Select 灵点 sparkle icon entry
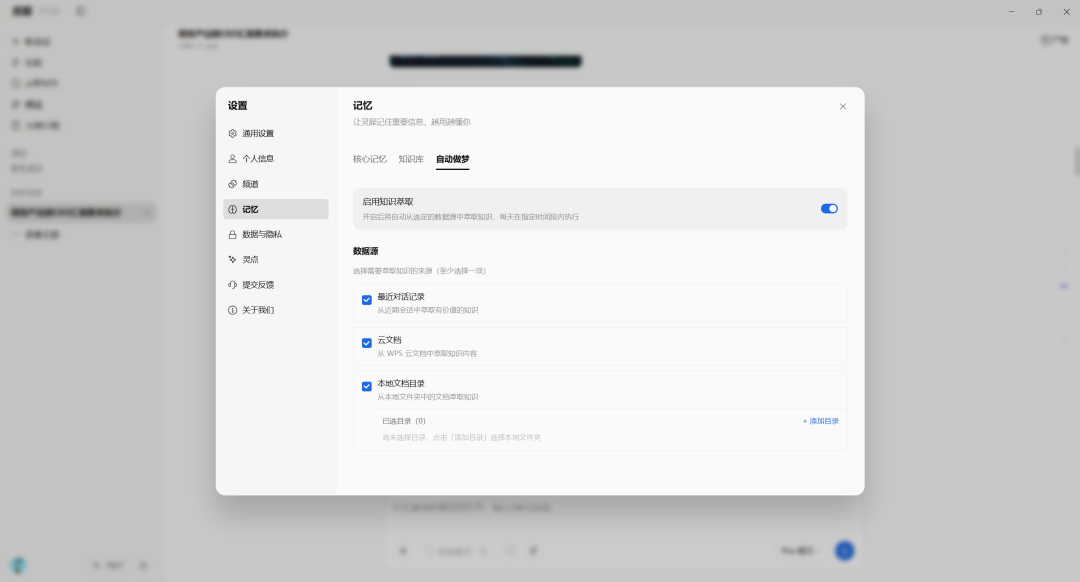The height and width of the screenshot is (582, 1080). [232, 260]
